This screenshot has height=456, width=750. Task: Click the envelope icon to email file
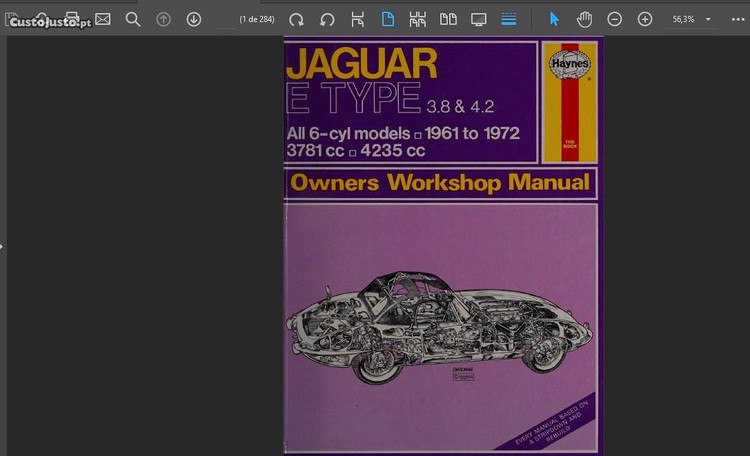tap(103, 19)
